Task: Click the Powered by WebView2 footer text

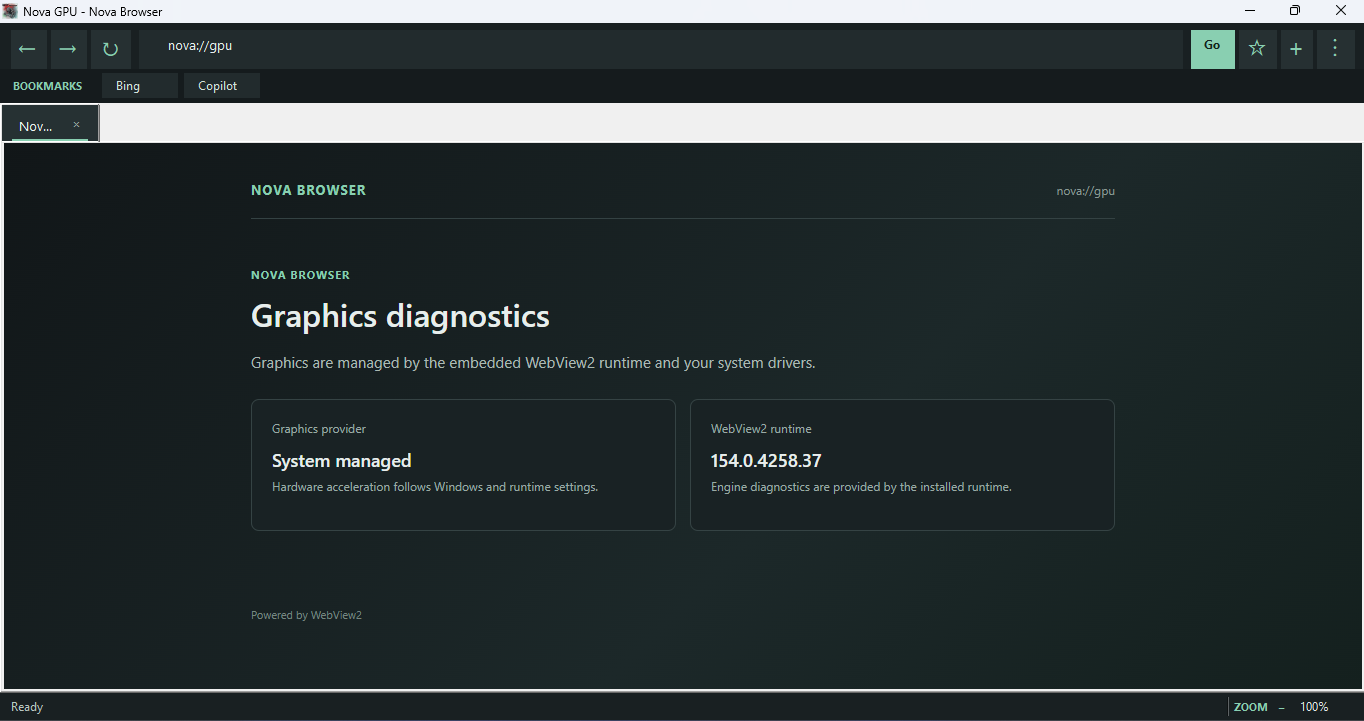Action: click(x=306, y=615)
